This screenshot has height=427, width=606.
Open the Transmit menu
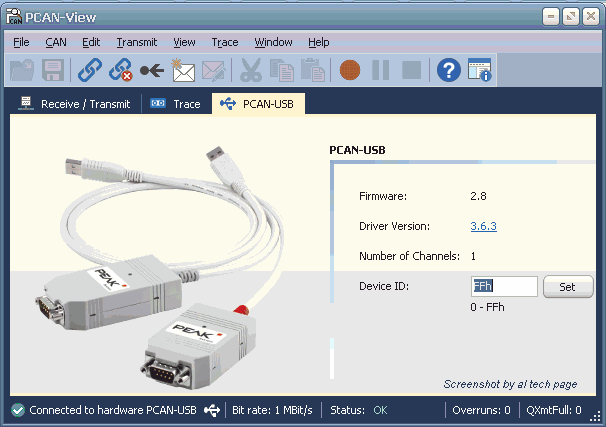coord(136,42)
